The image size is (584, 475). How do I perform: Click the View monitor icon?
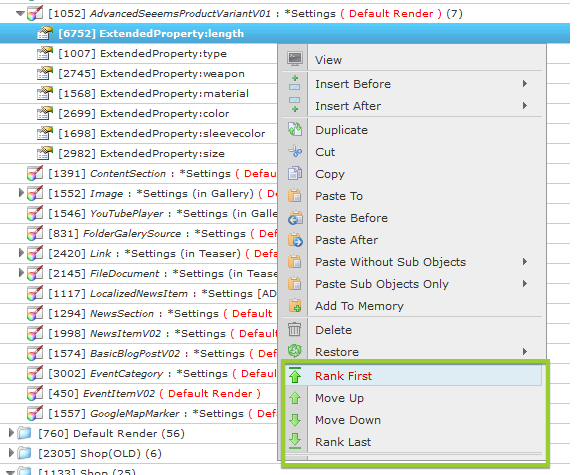295,58
